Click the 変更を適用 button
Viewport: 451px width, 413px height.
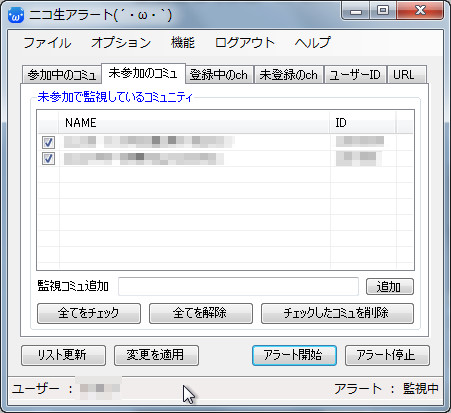tap(156, 355)
